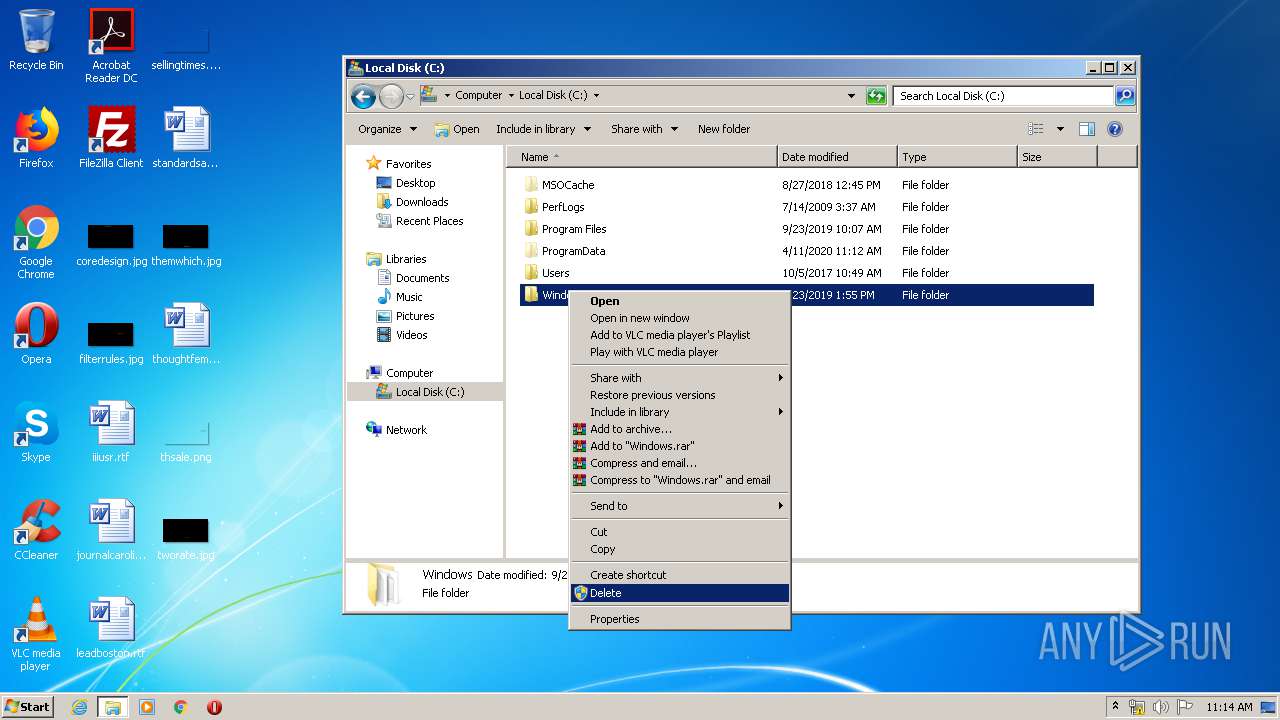1280x720 pixels.
Task: Open the recent pages arrow beside Forward
Action: 410,97
